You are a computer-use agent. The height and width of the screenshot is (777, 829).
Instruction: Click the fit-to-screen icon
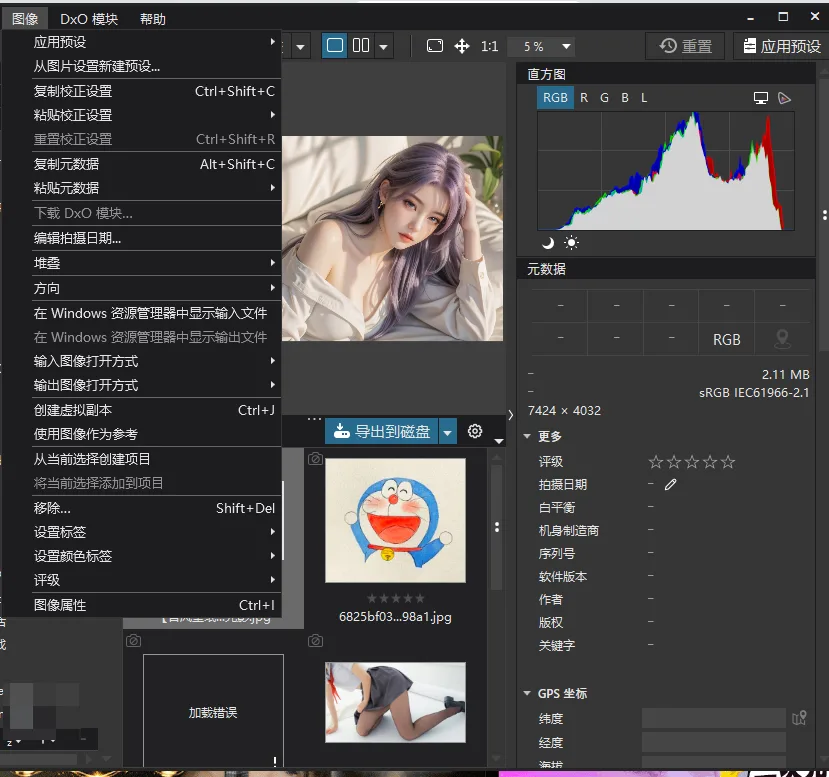(x=435, y=46)
